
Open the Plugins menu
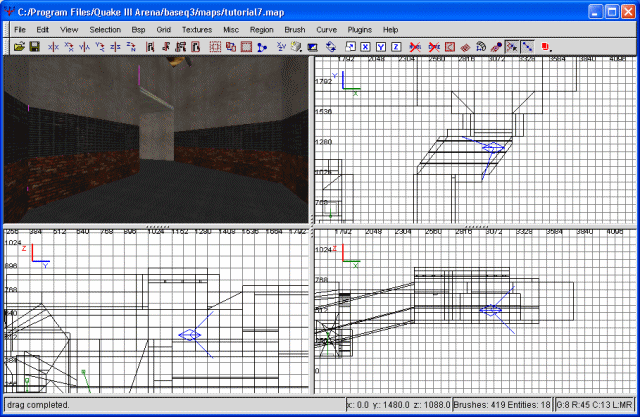click(359, 30)
